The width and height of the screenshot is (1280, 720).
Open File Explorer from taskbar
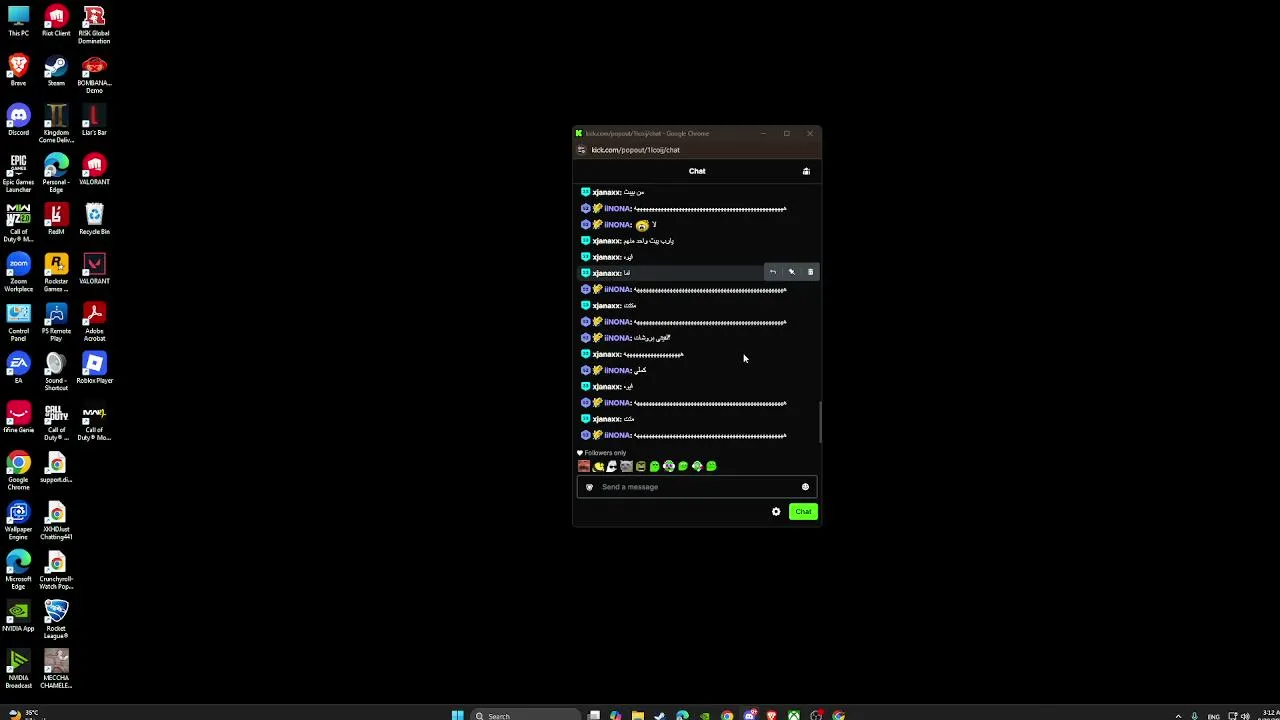click(x=637, y=715)
